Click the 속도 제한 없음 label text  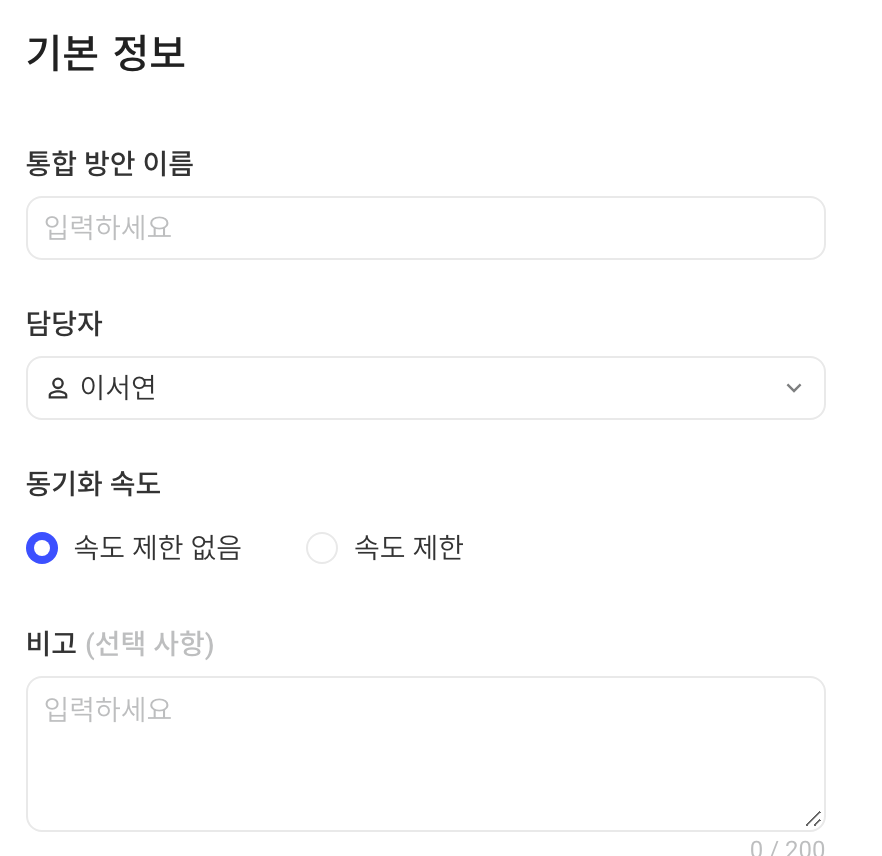158,548
